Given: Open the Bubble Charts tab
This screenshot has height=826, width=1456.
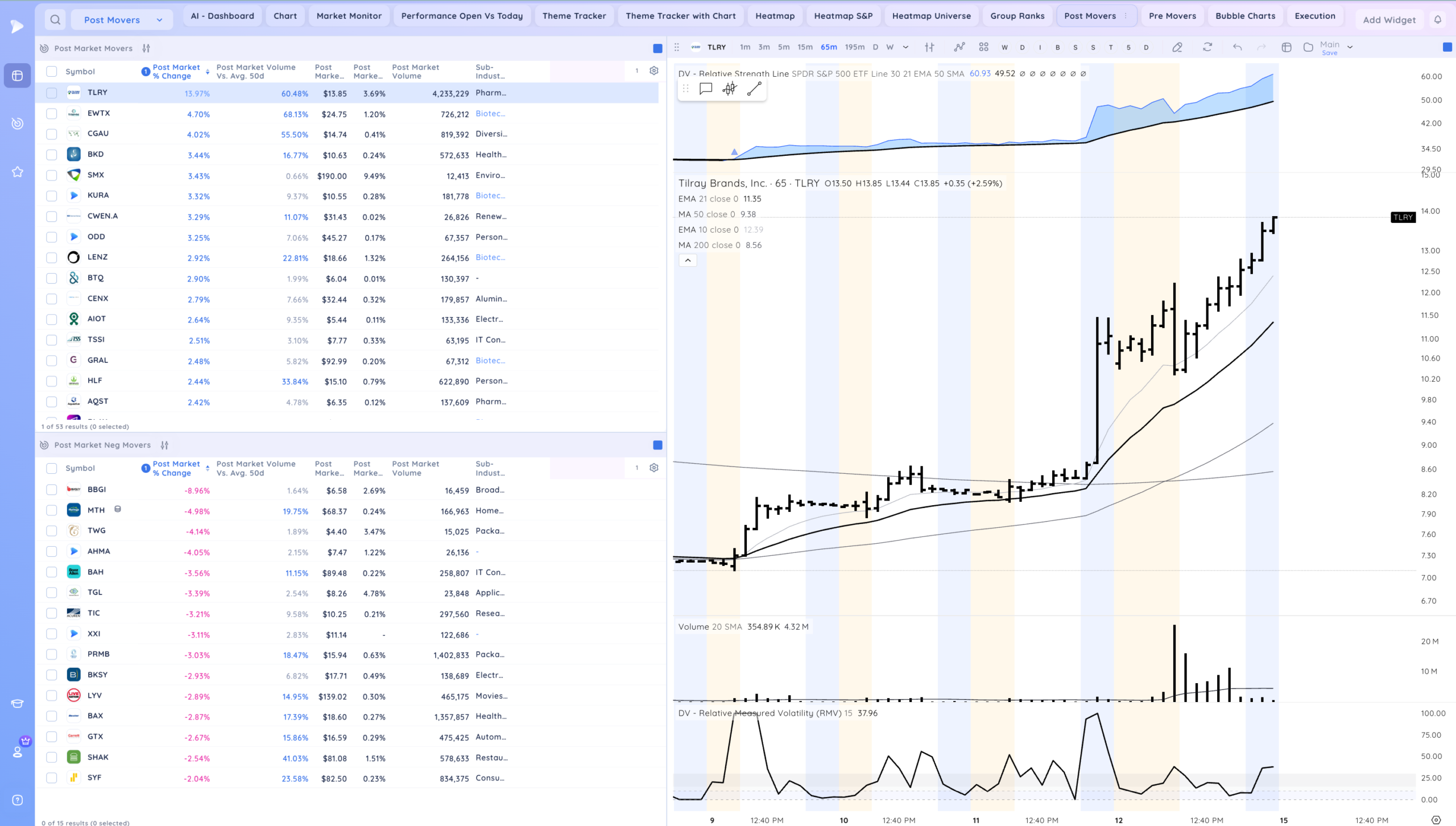Looking at the screenshot, I should click(x=1245, y=16).
